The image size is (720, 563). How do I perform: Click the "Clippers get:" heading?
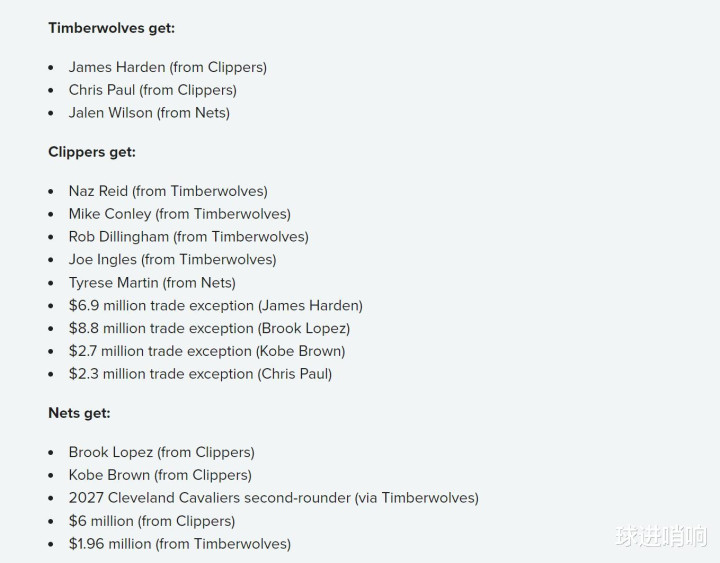tap(92, 152)
